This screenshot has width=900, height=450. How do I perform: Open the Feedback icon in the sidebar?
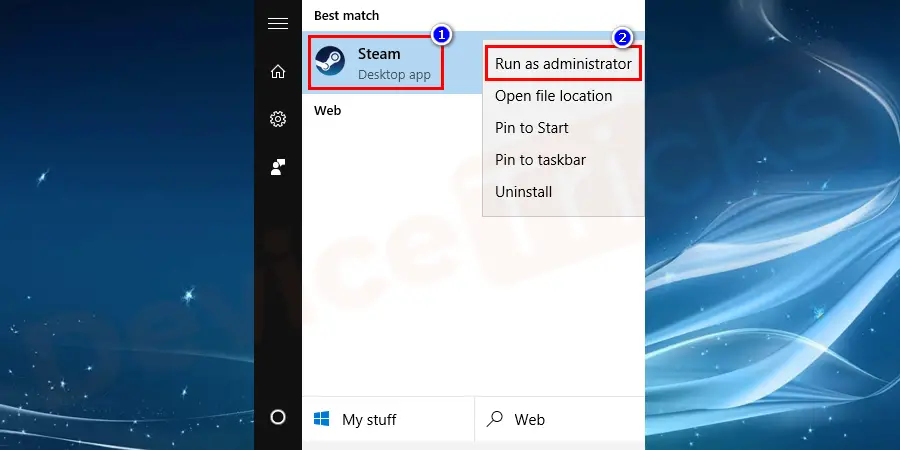pyautogui.click(x=278, y=167)
